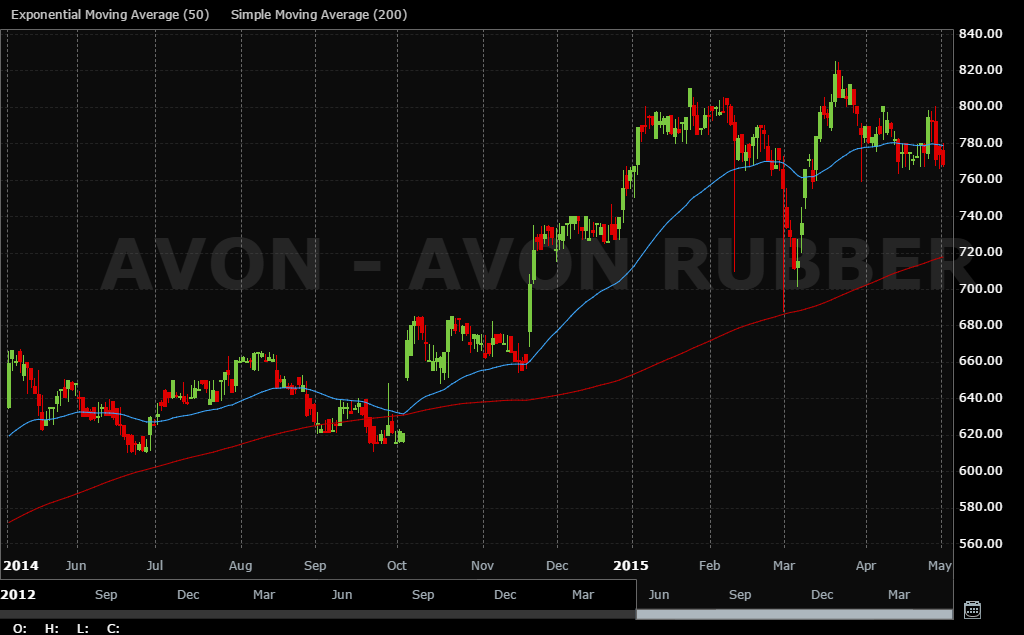1024x635 pixels.
Task: Click the Simple Moving Average (200) legend
Action: pyautogui.click(x=319, y=14)
